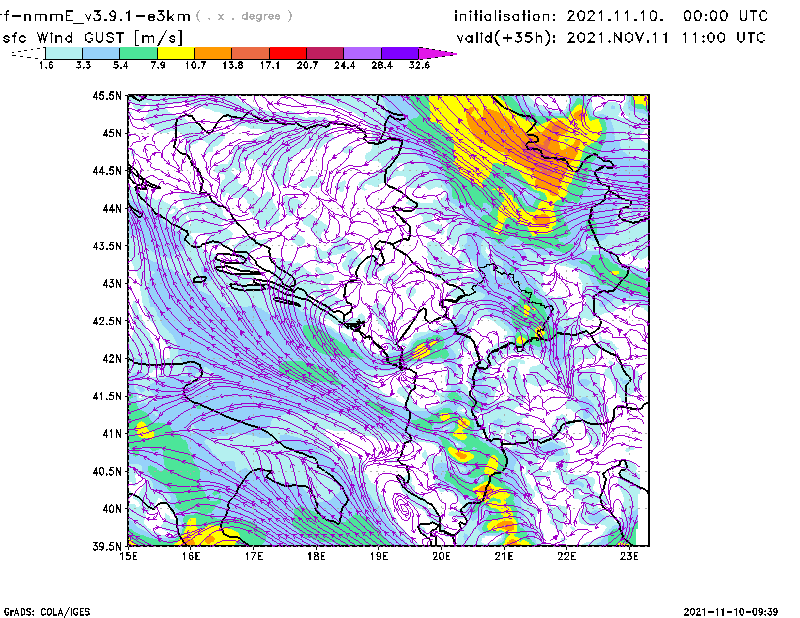The height and width of the screenshot is (618, 800).
Task: Click the valid date '2021.NOV.11'
Action: pos(617,38)
